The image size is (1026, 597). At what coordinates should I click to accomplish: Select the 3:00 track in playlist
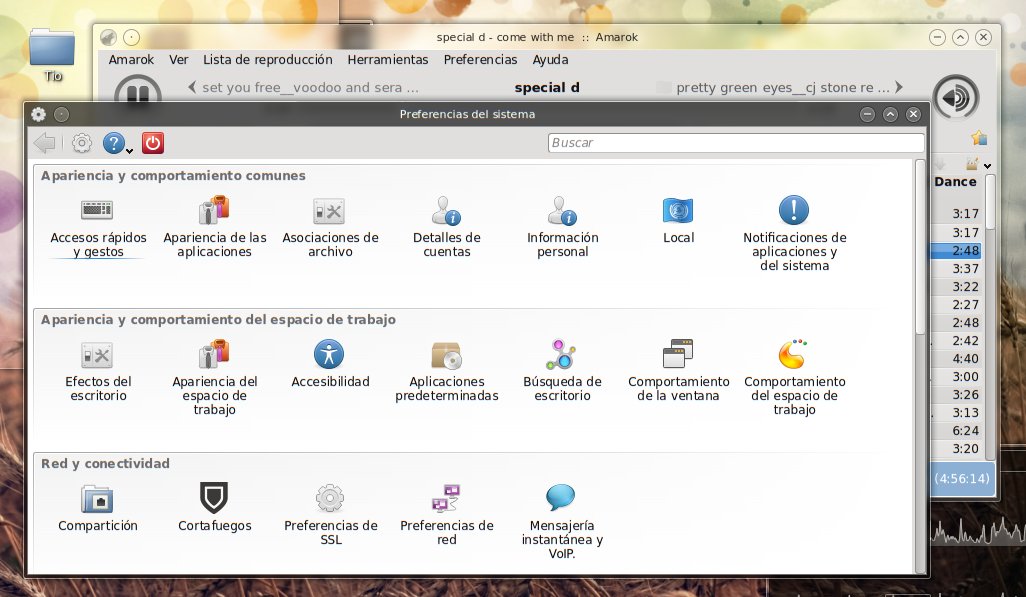pos(956,376)
